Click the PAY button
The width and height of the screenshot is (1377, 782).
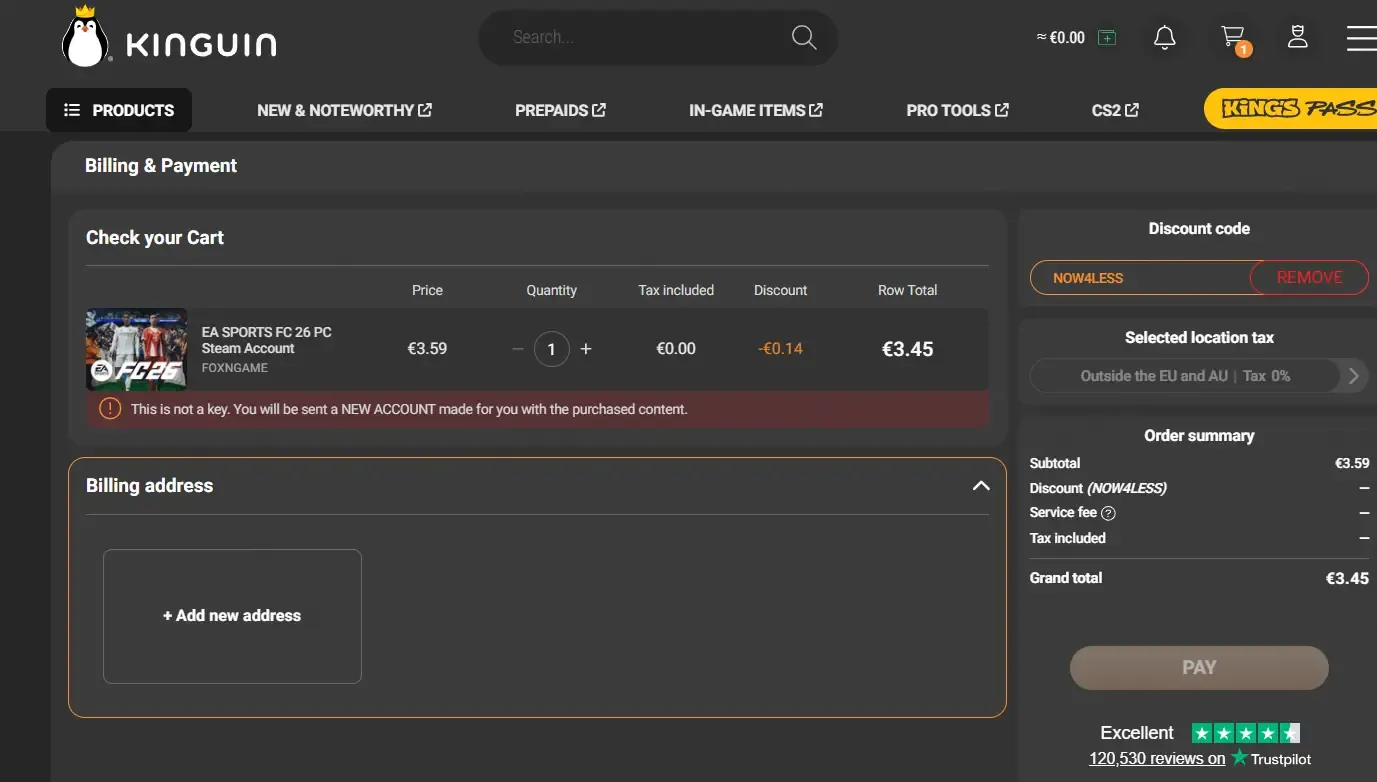(1199, 668)
